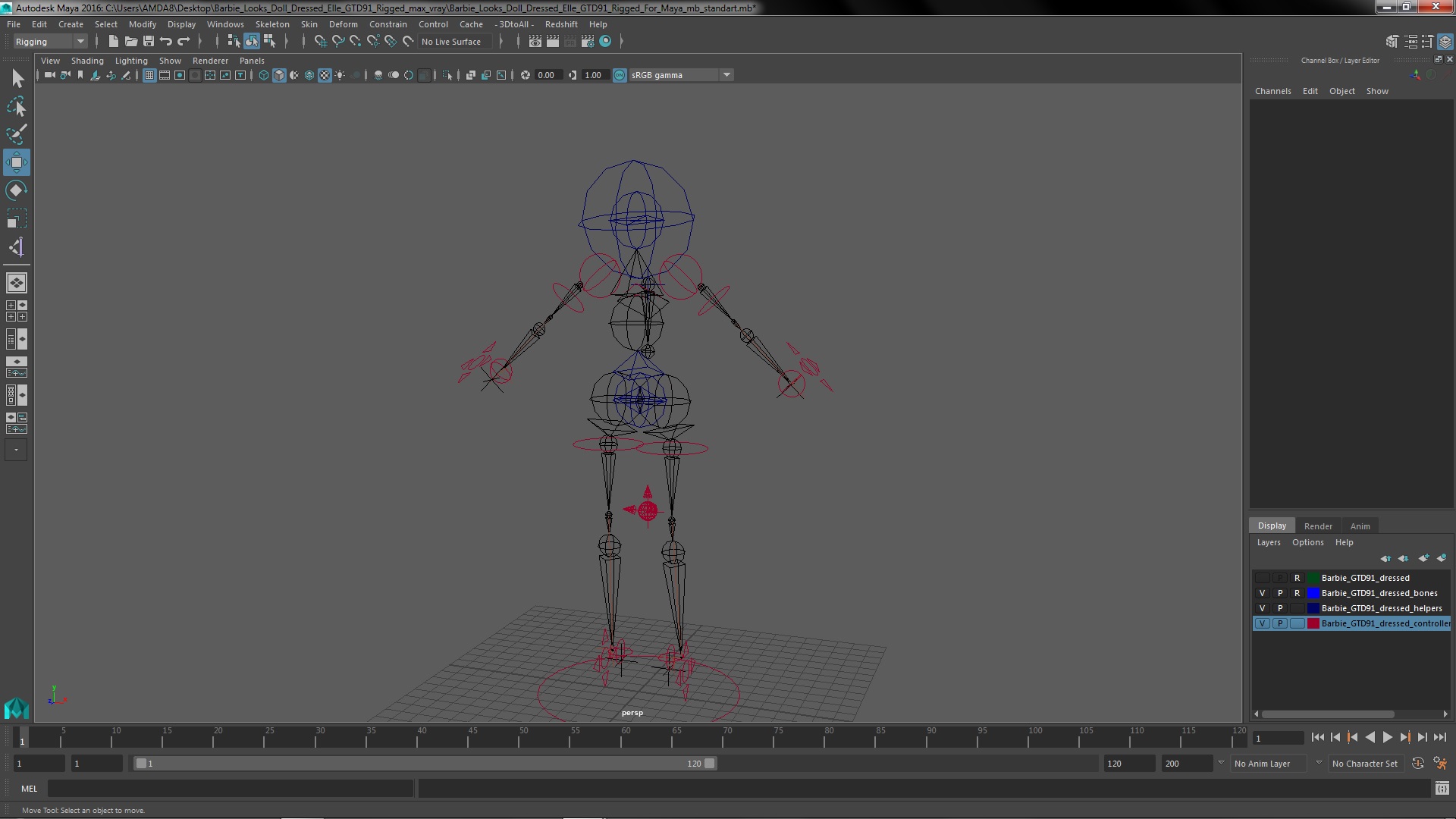Toggle wireframe shading in viewport
This screenshot has width=1456, height=819.
[264, 75]
